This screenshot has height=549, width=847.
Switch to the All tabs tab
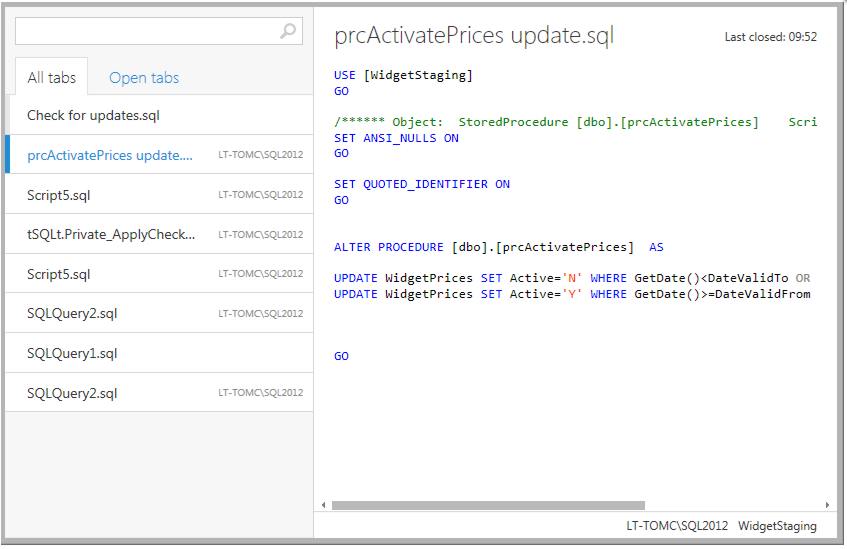[51, 78]
